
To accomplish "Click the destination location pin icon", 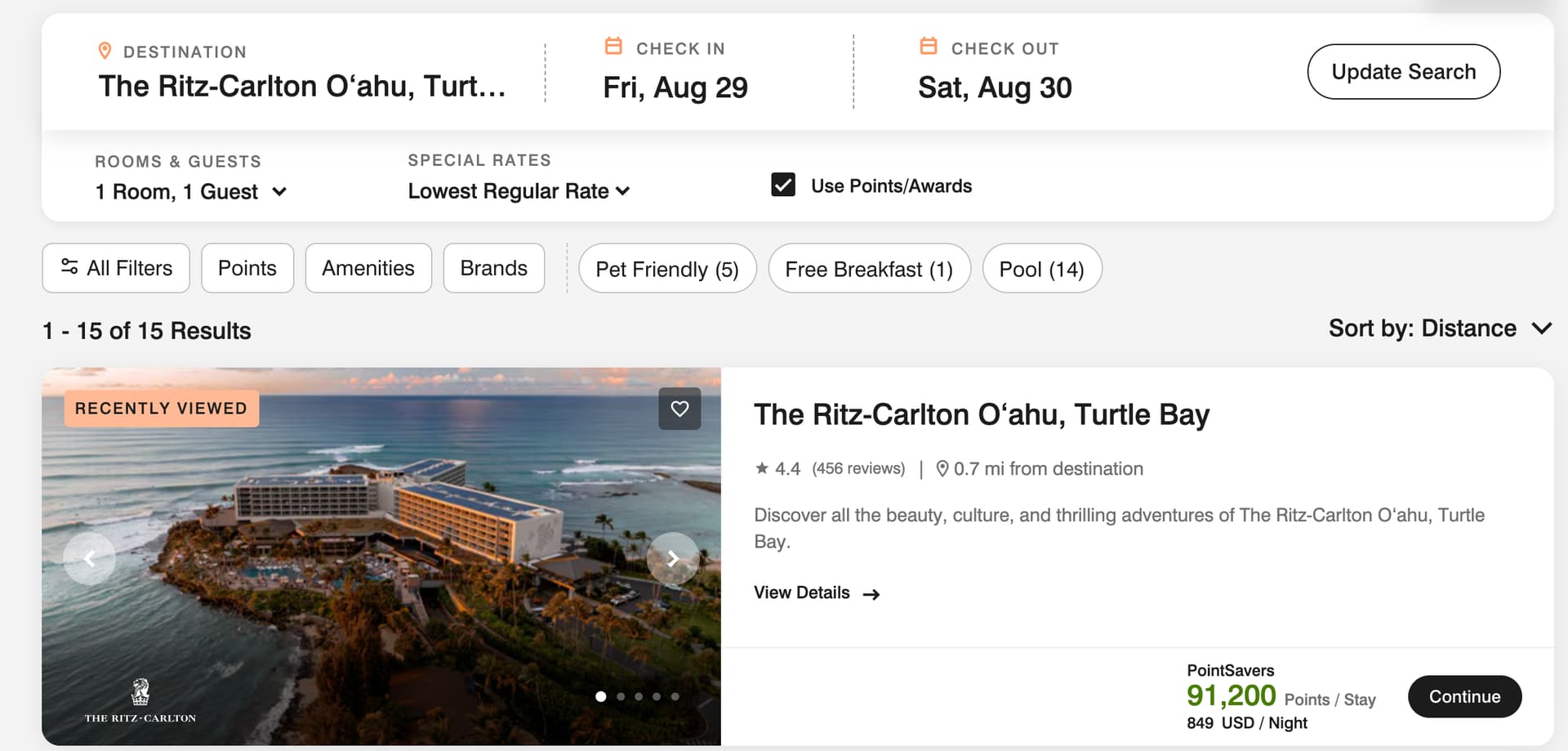I will [105, 51].
